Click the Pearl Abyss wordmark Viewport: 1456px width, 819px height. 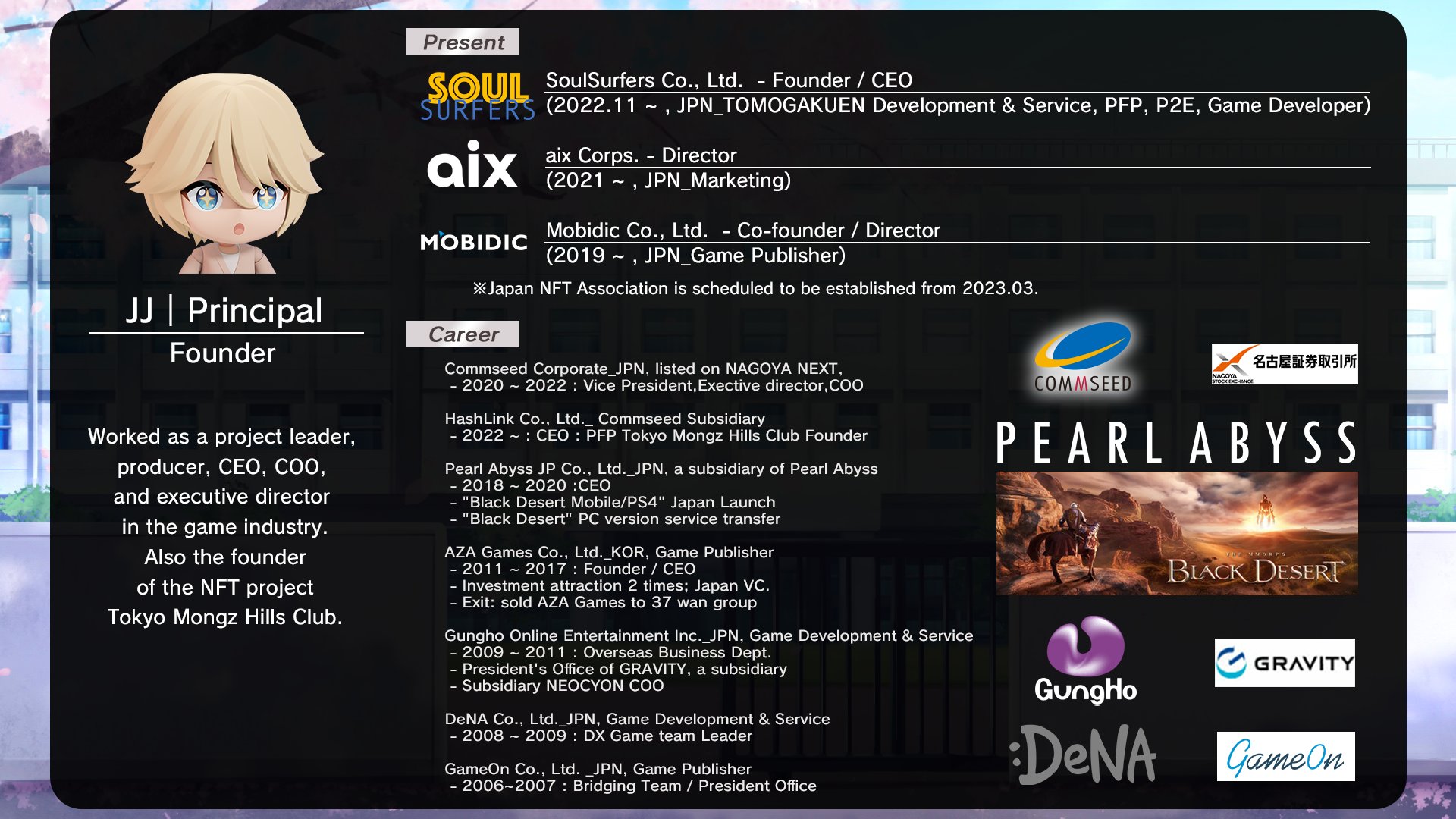pyautogui.click(x=1175, y=443)
